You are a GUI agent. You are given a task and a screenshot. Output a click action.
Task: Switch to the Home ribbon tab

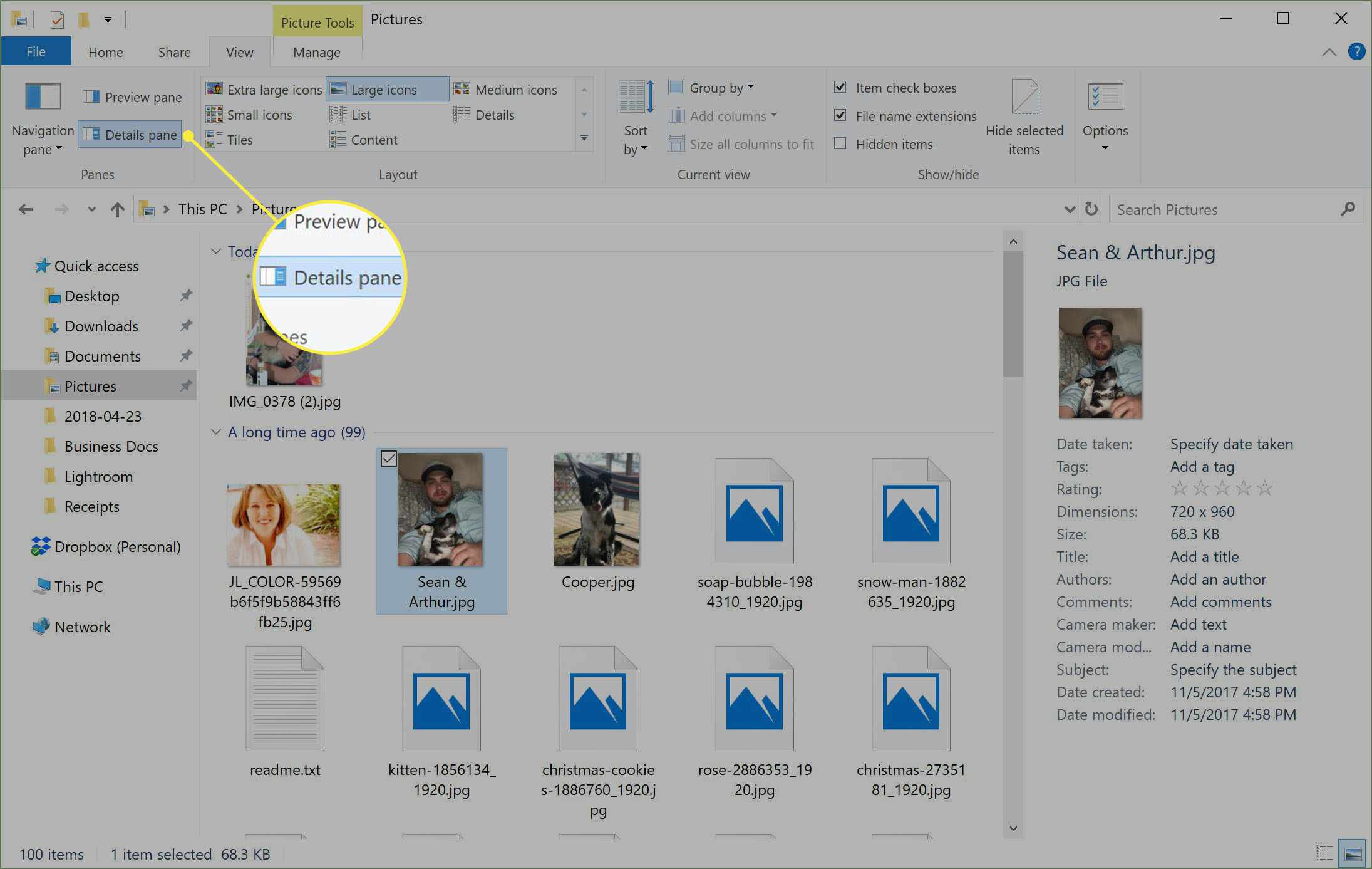pos(105,52)
